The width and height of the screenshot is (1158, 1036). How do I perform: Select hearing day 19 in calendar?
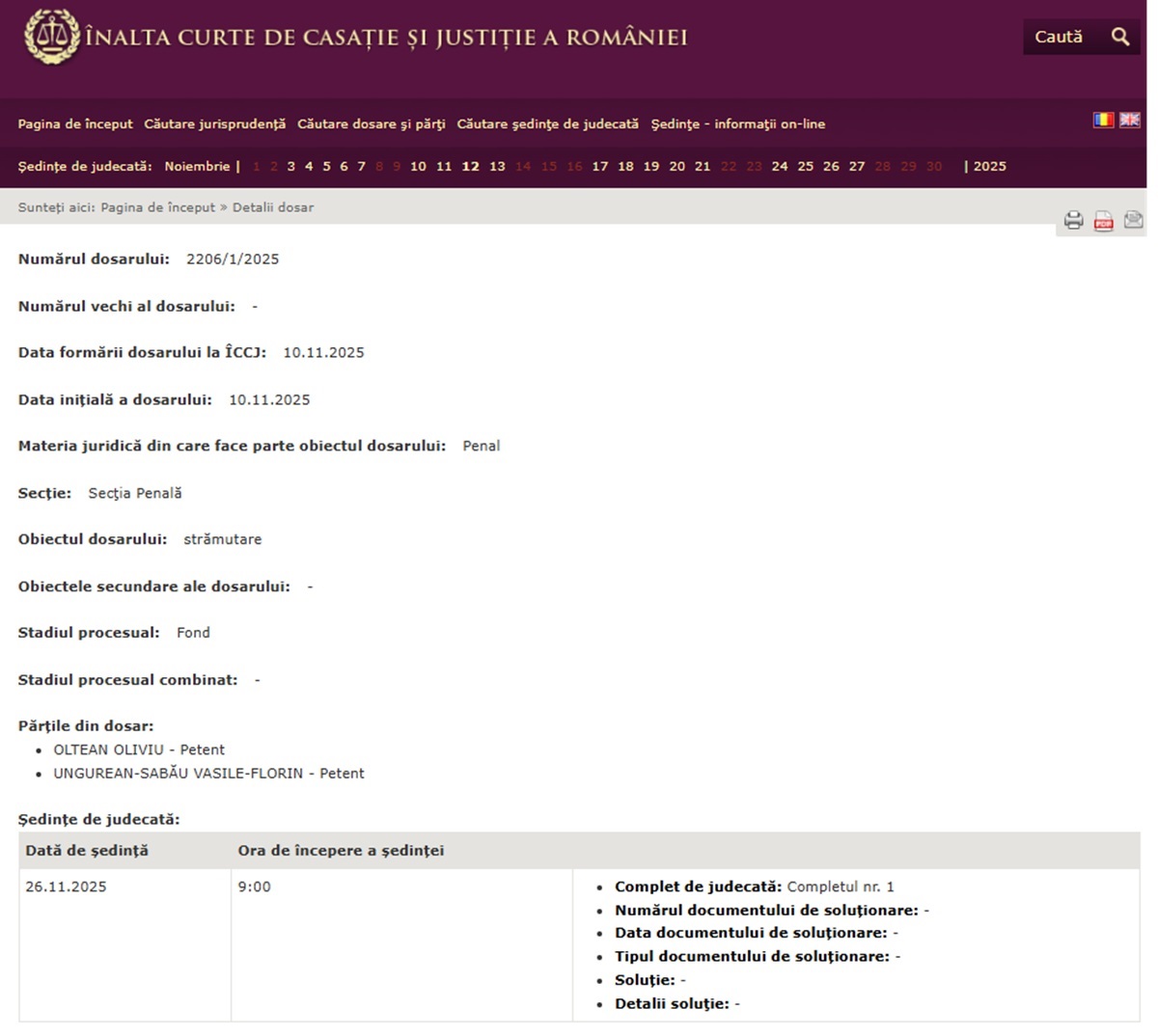[x=651, y=166]
